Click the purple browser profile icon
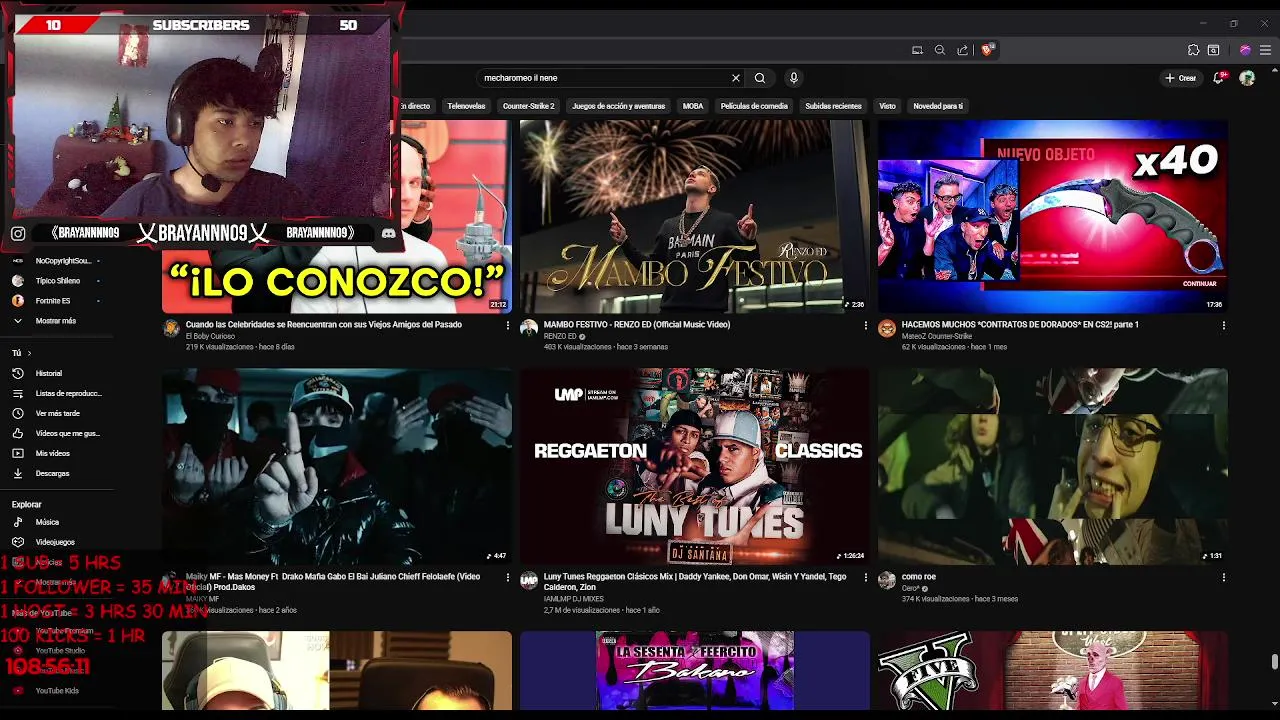The image size is (1280, 720). click(1245, 50)
